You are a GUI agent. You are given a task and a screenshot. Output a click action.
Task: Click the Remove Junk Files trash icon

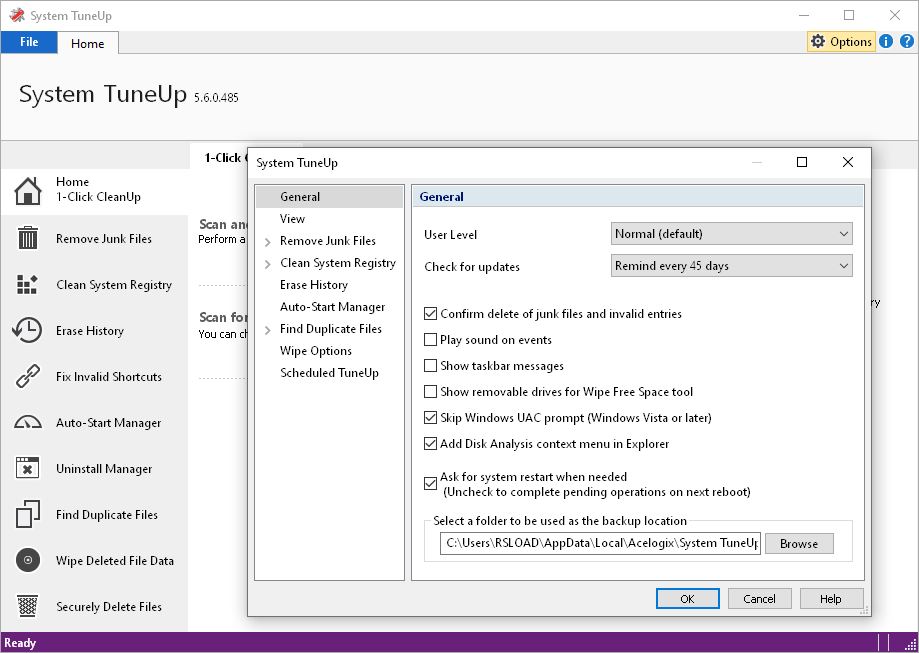point(28,238)
